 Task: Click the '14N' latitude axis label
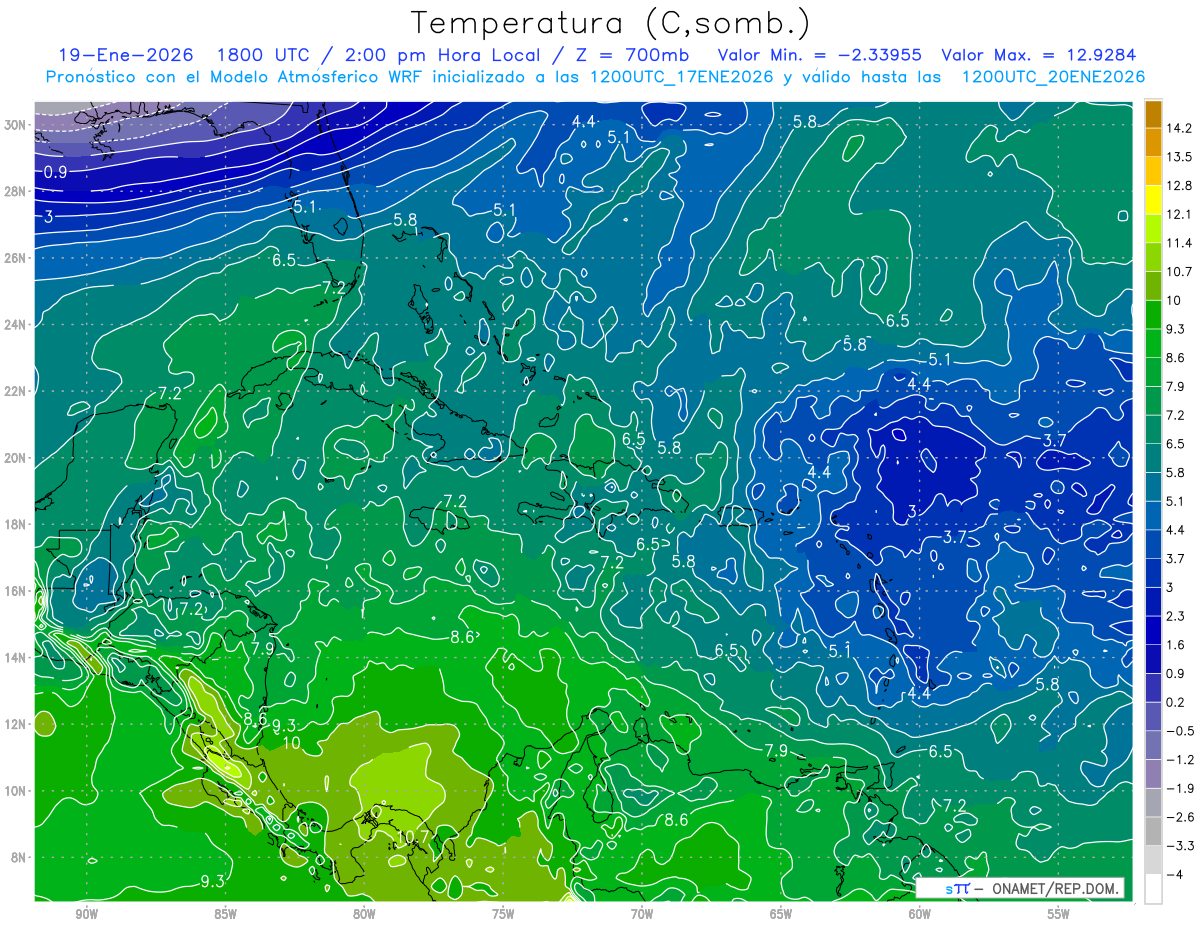click(15, 657)
